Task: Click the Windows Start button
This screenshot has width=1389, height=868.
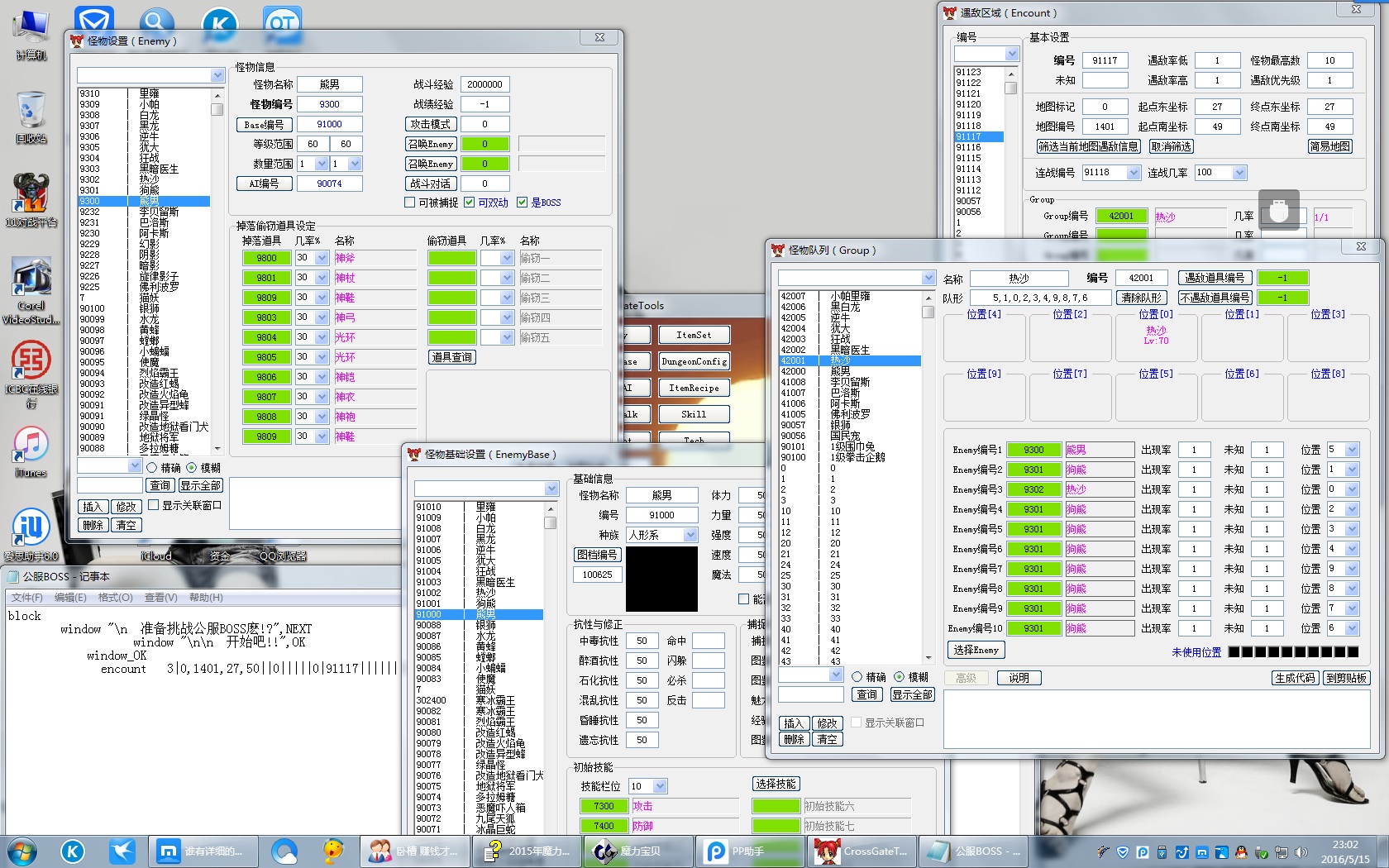Action: pos(21,851)
